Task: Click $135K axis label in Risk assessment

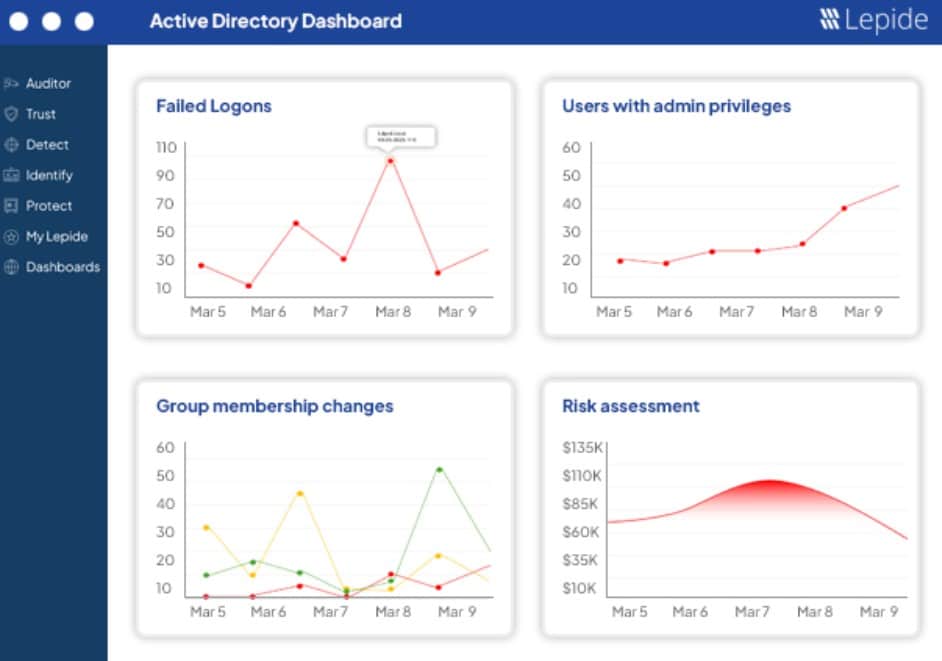Action: coord(582,448)
